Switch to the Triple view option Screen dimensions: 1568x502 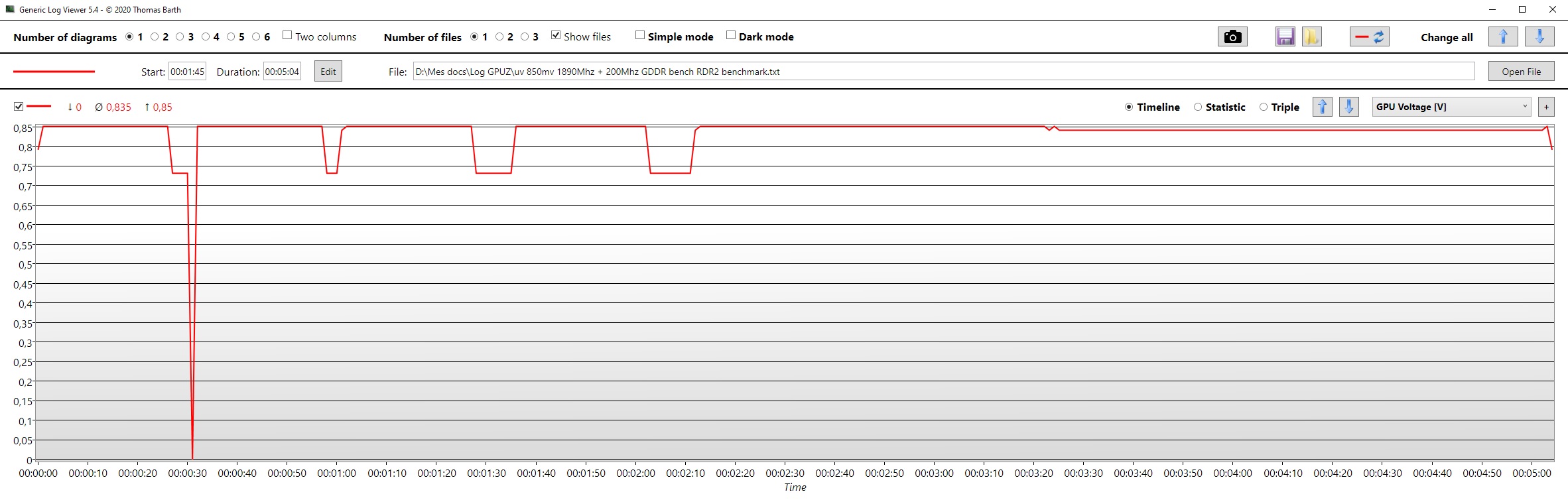pos(1264,107)
